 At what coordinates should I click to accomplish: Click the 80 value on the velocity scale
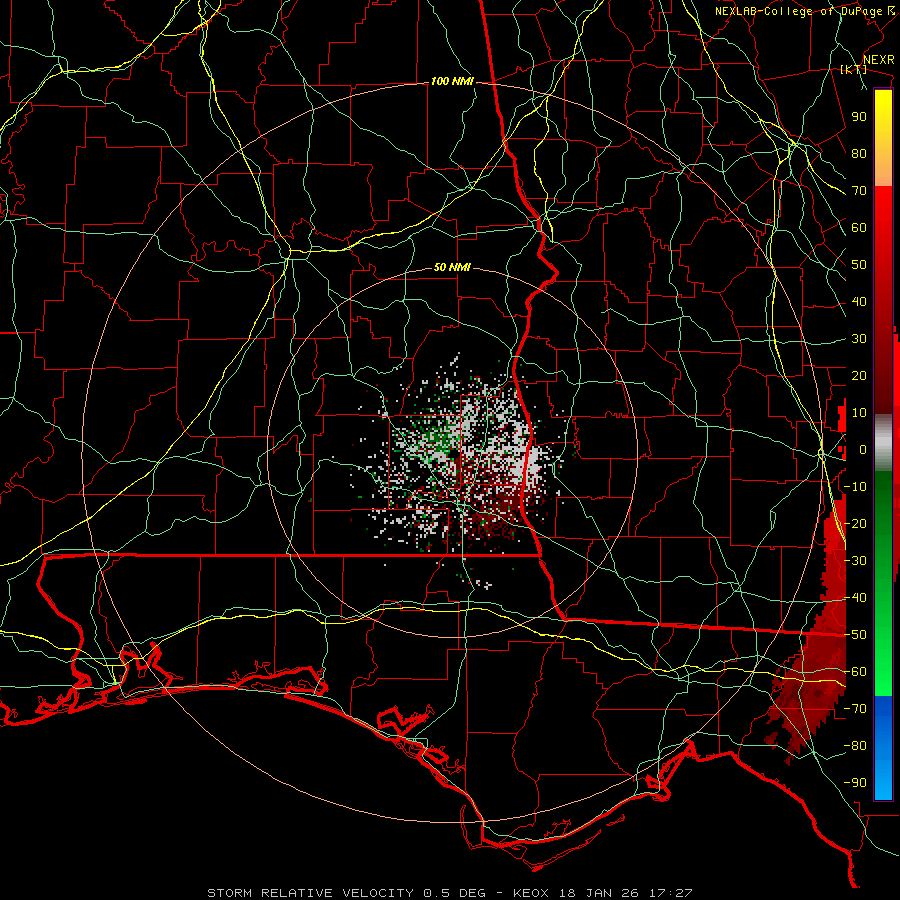tap(859, 153)
